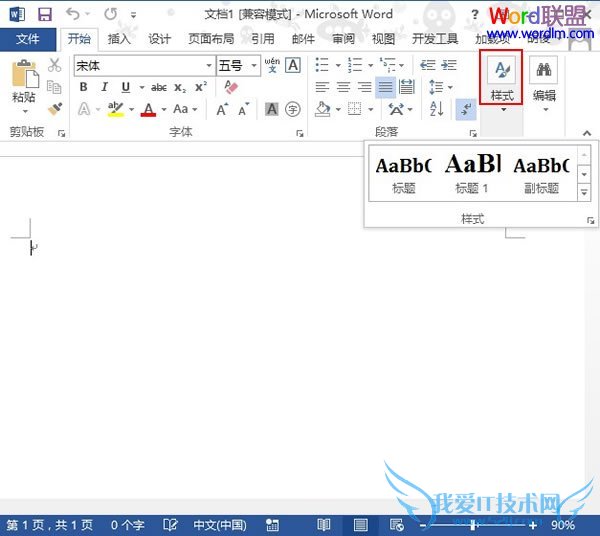
Task: Click the Format Painter brush icon
Action: coord(56,108)
